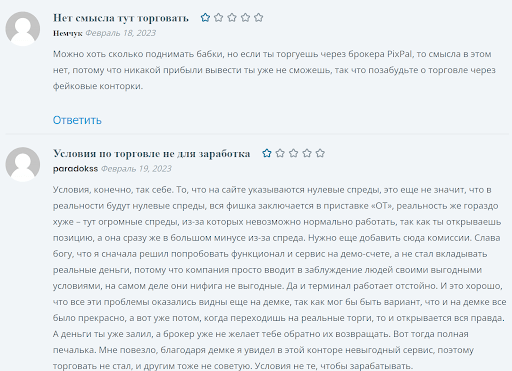Click the author name paradokss
Screen dimensions: 512x371
[x=75, y=169]
